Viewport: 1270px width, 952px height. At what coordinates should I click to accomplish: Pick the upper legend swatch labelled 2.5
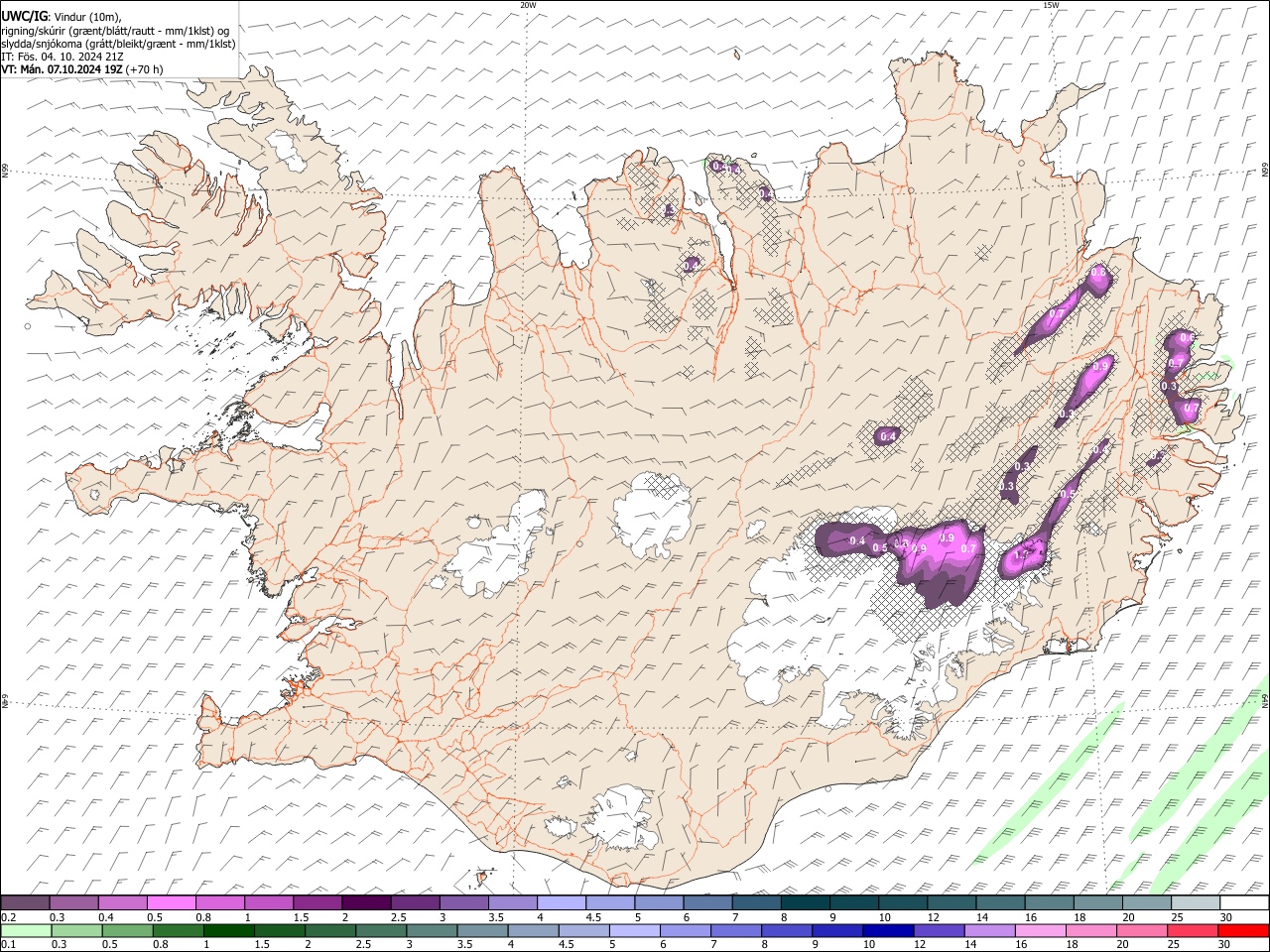pos(415,902)
